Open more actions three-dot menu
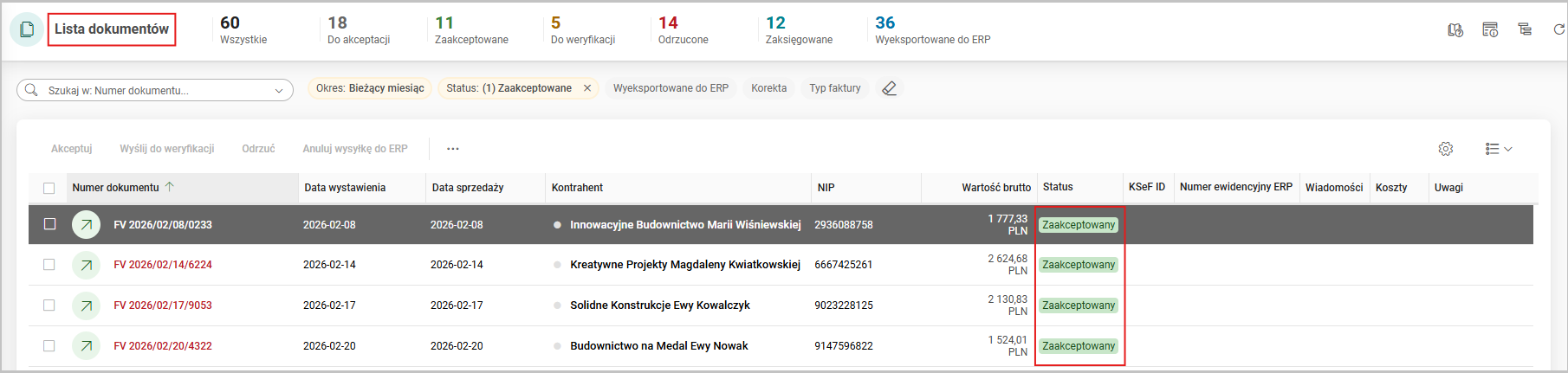The image size is (1568, 373). (x=453, y=149)
